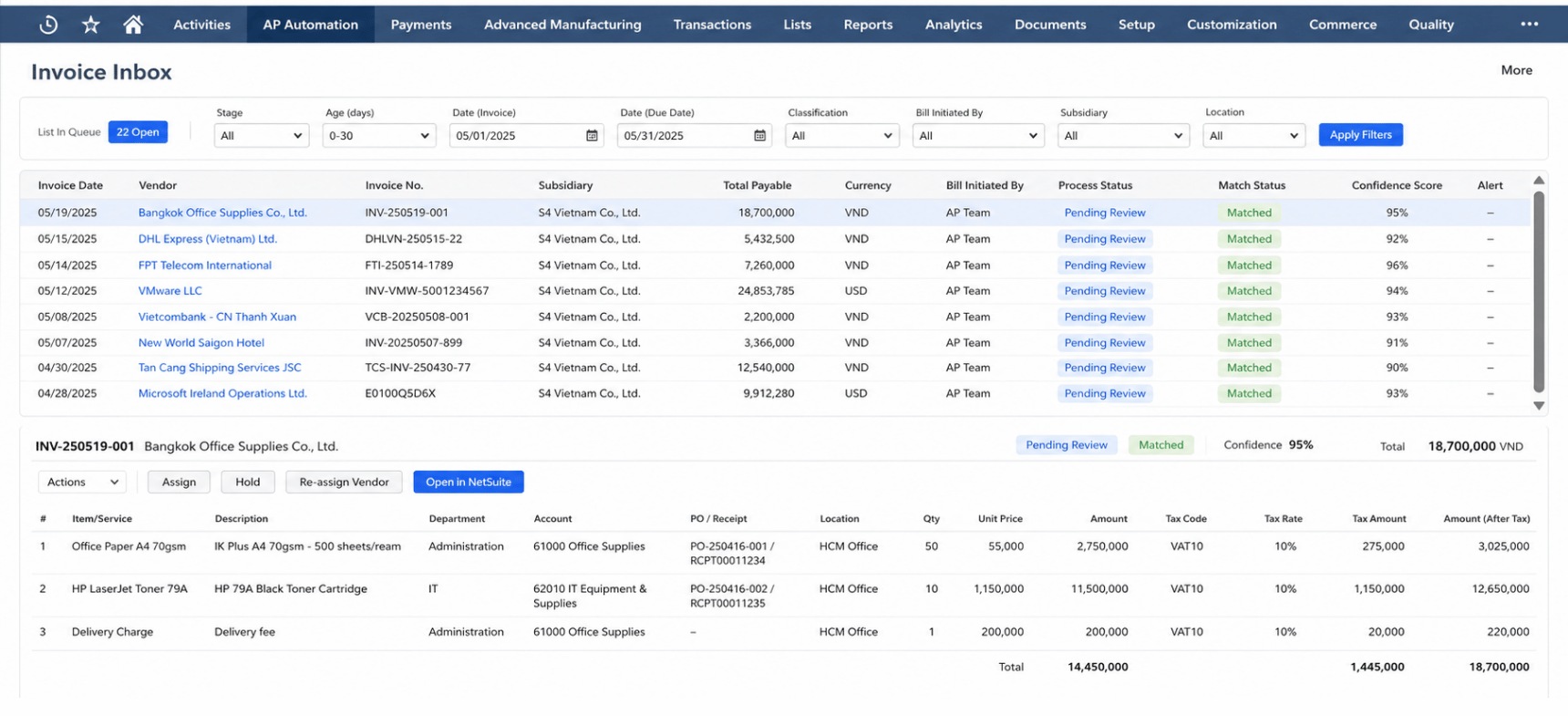The width and height of the screenshot is (1568, 716).
Task: Click Open in NetSuite button
Action: pos(469,483)
